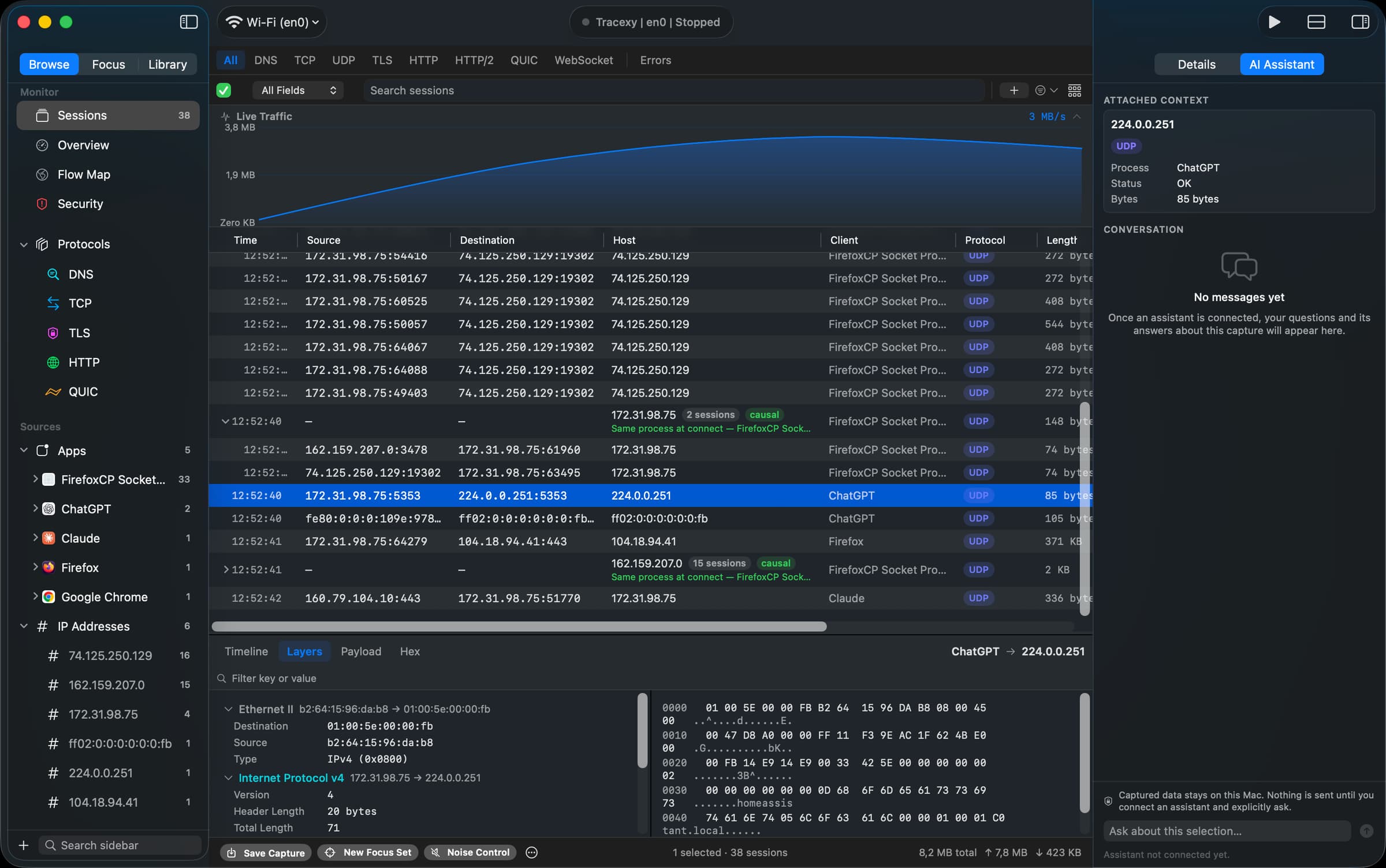
Task: Open the filter options menu dropdown
Action: tap(1046, 90)
